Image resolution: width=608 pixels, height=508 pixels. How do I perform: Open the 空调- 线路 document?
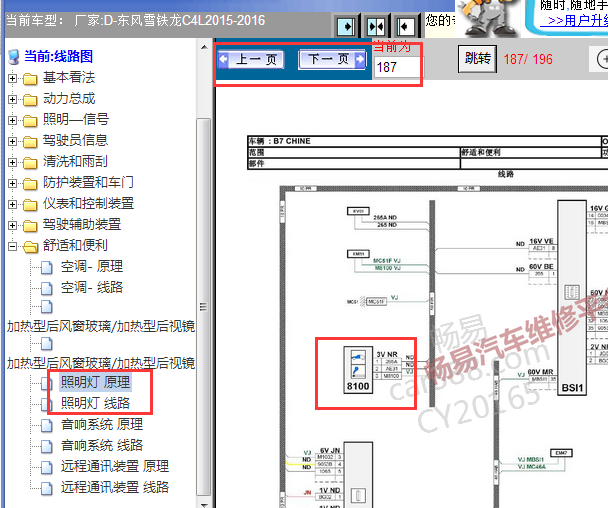pyautogui.click(x=92, y=287)
